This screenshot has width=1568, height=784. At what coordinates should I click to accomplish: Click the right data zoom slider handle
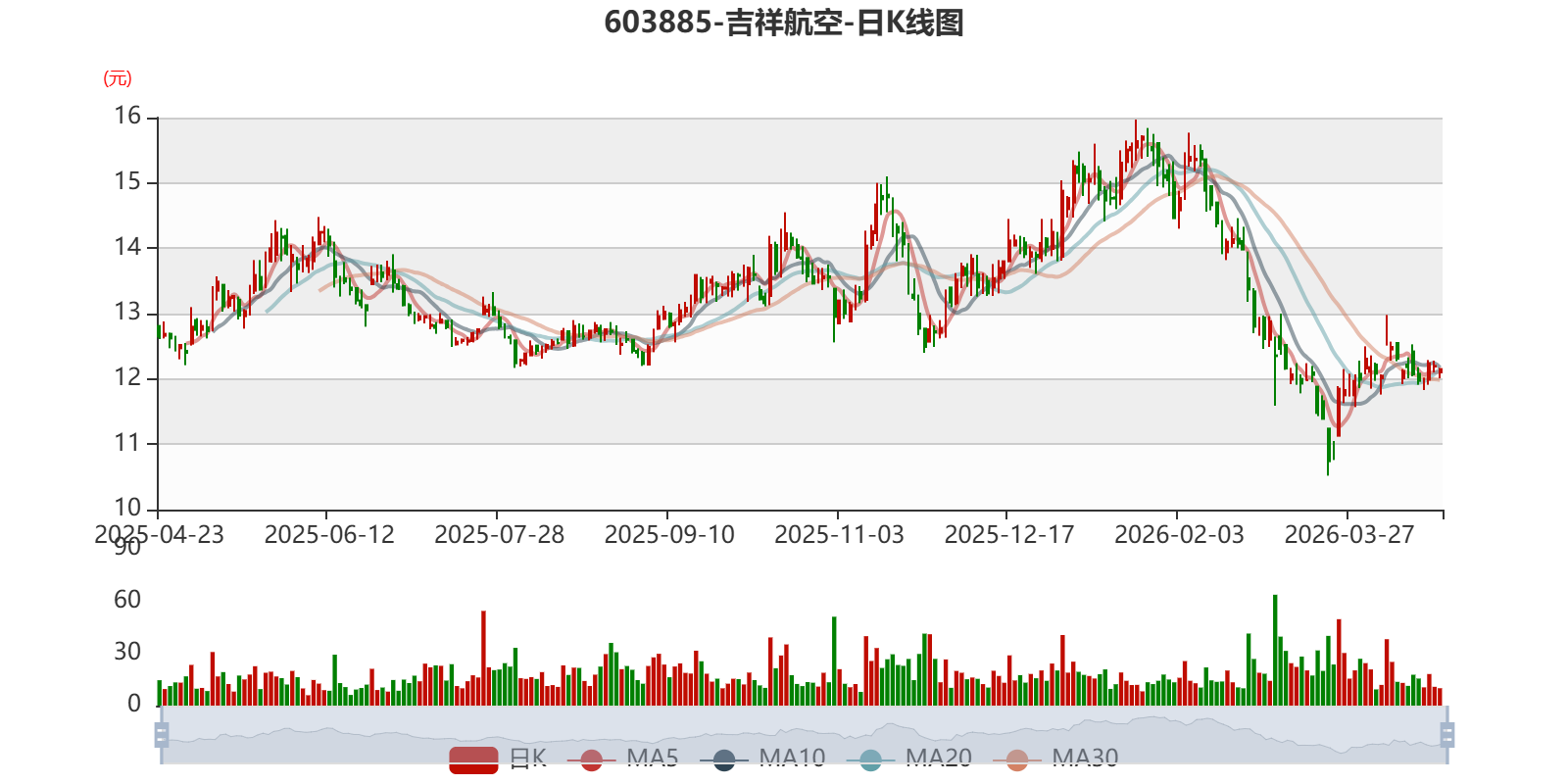pos(1446,735)
